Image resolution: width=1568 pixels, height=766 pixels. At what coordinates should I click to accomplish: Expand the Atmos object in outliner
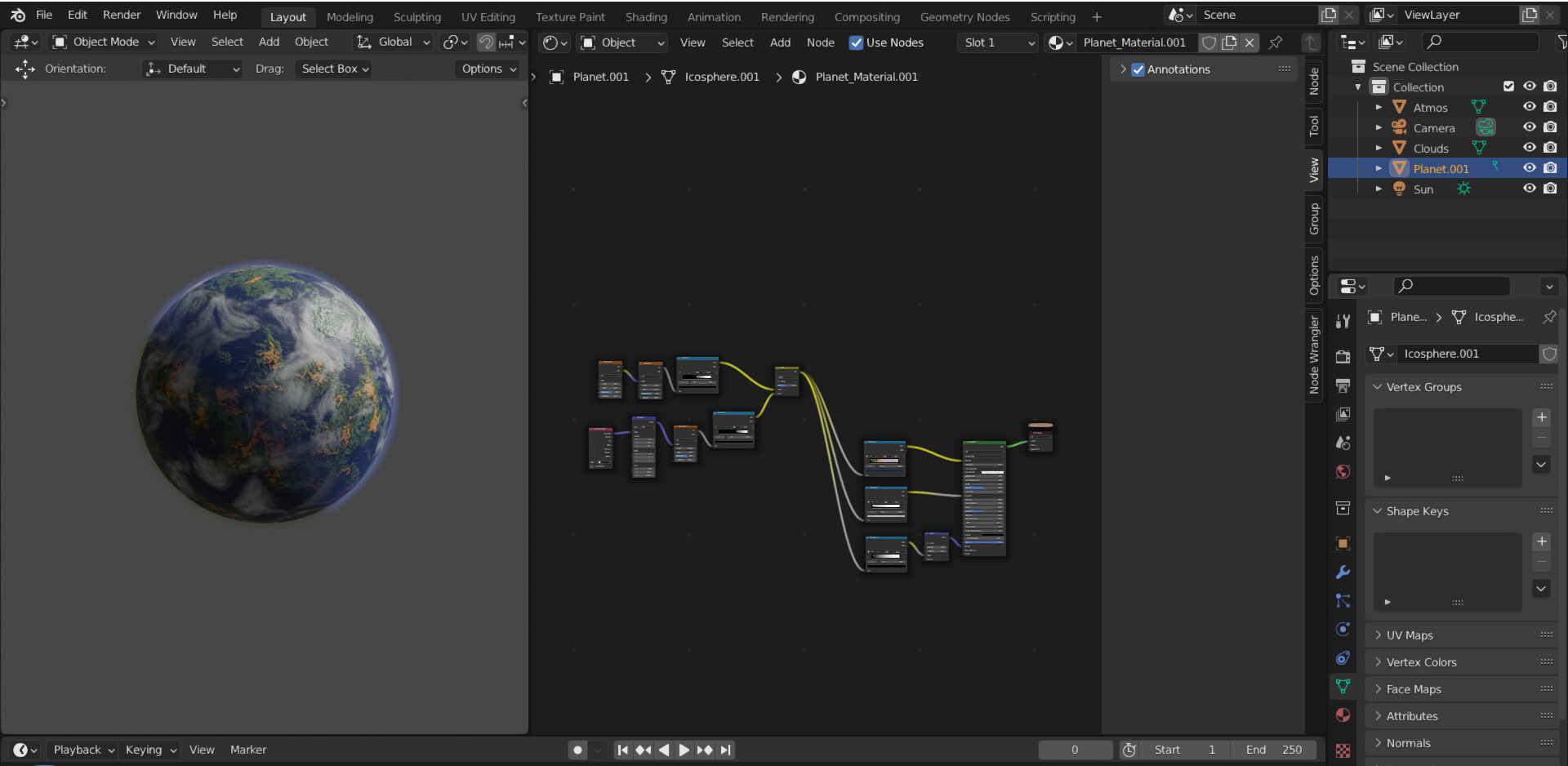1379,107
